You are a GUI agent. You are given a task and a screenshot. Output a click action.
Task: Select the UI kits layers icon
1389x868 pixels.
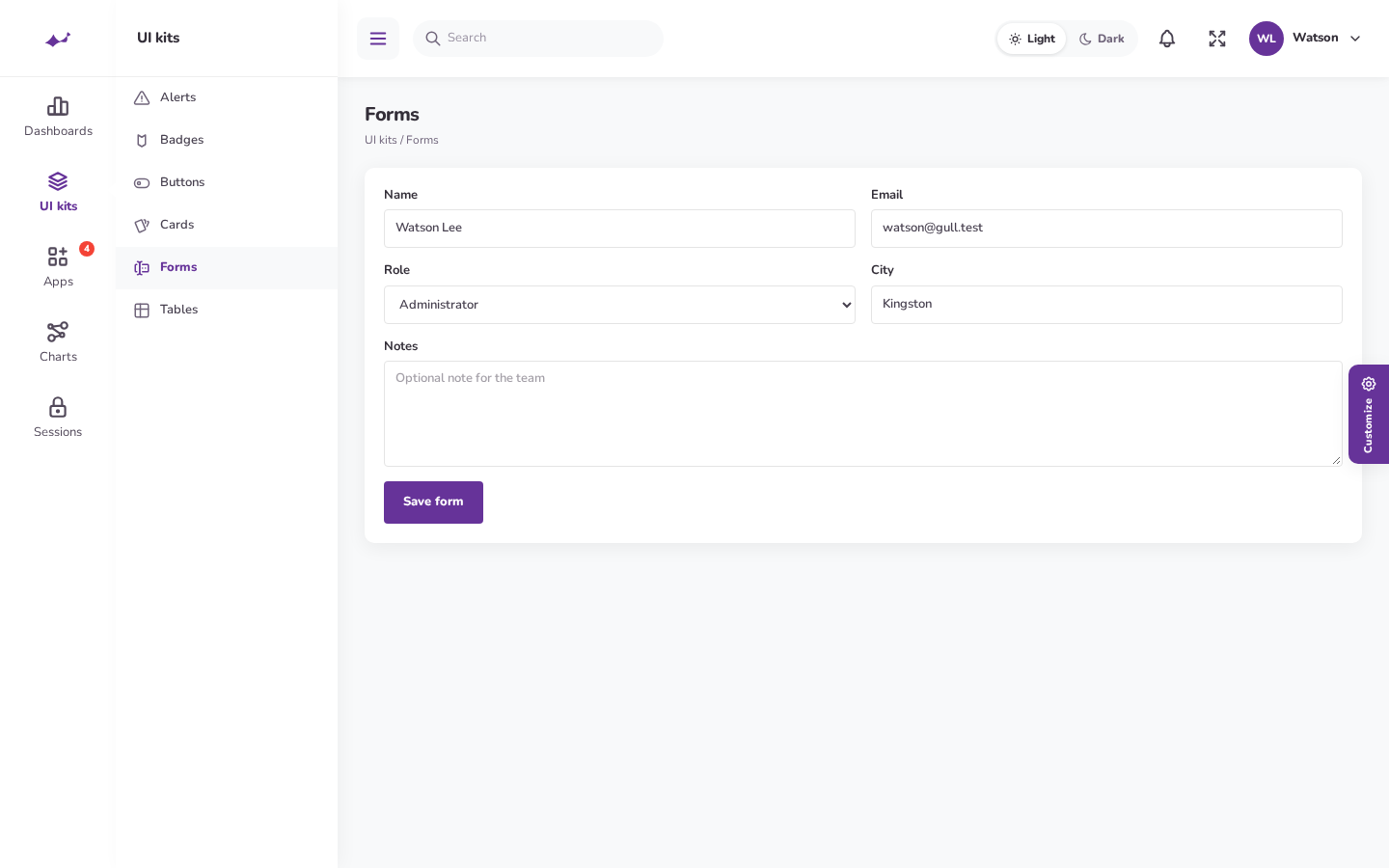58,181
